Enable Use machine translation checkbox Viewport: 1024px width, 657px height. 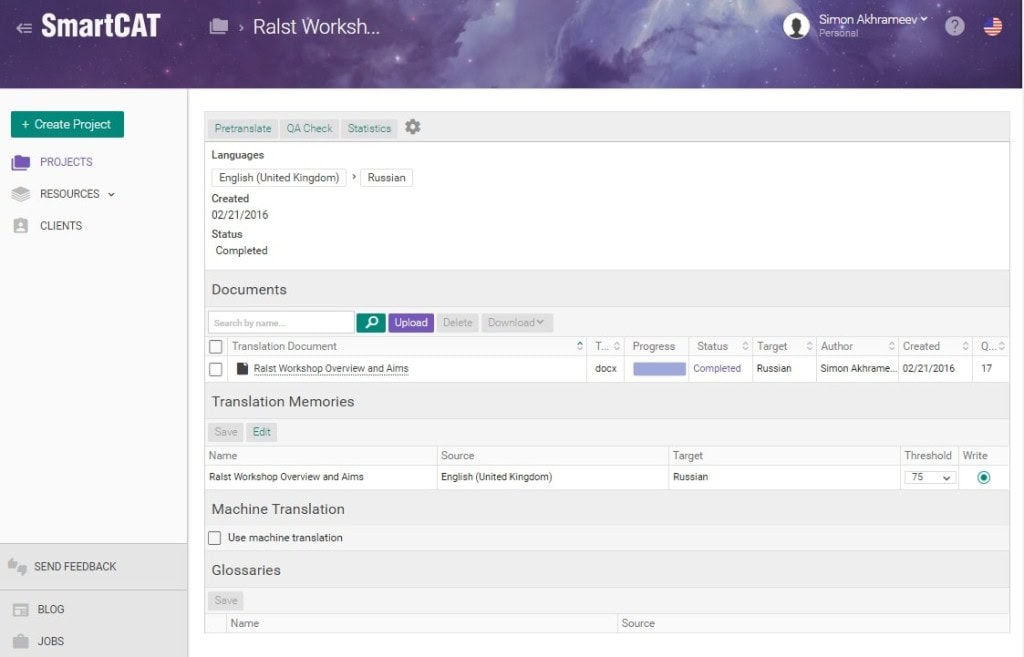215,537
